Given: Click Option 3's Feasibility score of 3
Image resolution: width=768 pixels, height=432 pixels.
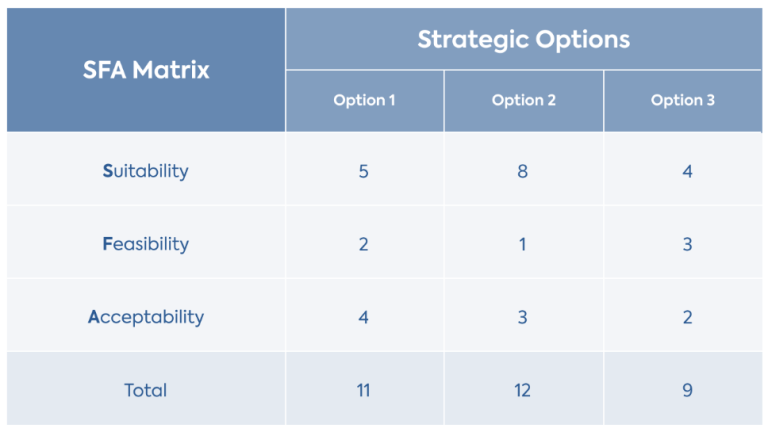Looking at the screenshot, I should coord(687,244).
